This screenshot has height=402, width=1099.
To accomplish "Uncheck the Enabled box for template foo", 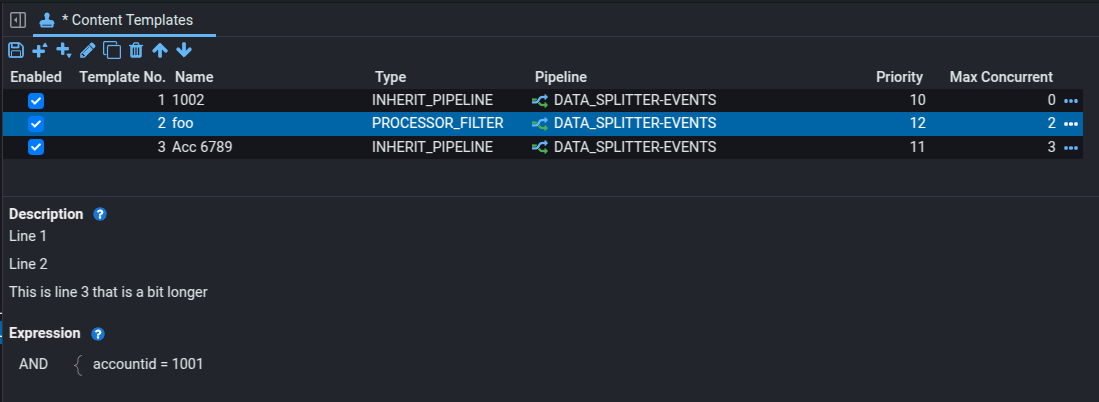I will 36,124.
